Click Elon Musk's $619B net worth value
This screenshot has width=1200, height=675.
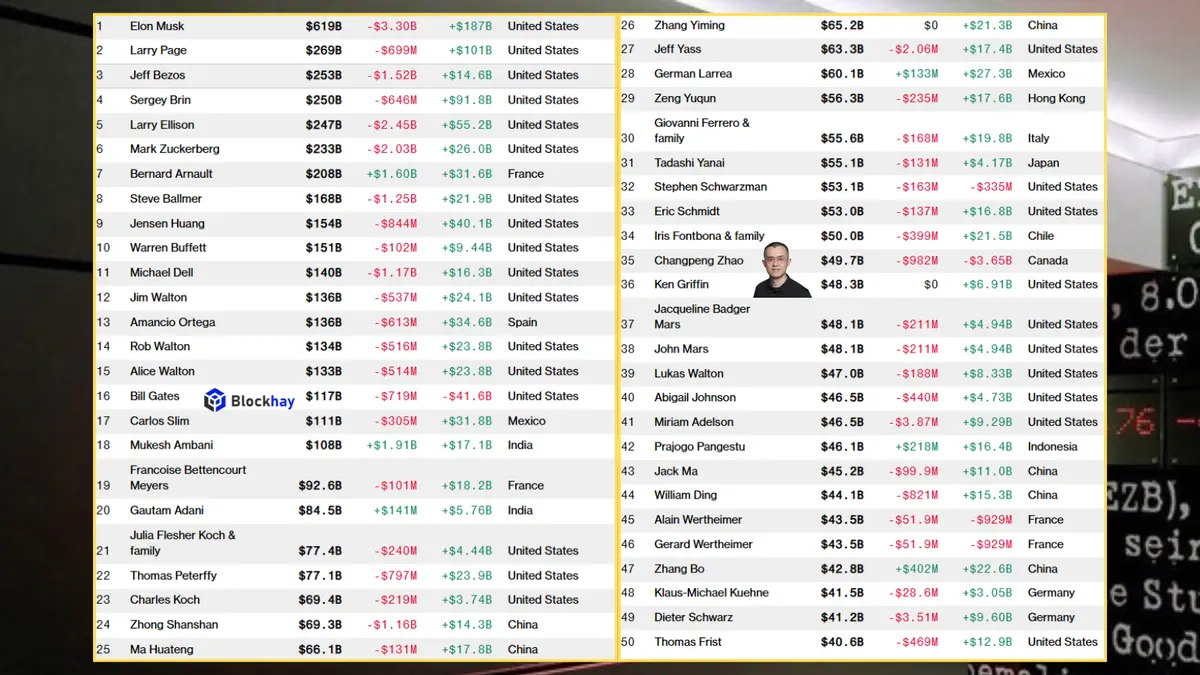point(324,26)
